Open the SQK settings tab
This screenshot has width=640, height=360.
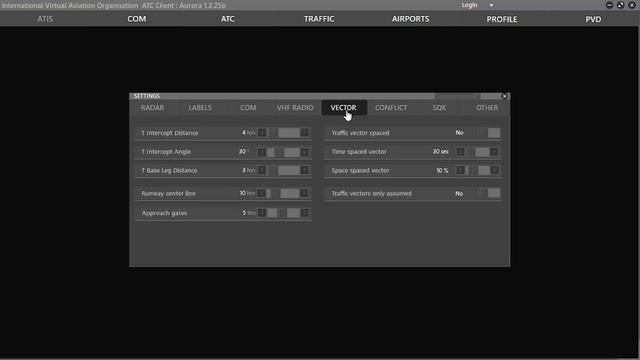(439, 108)
